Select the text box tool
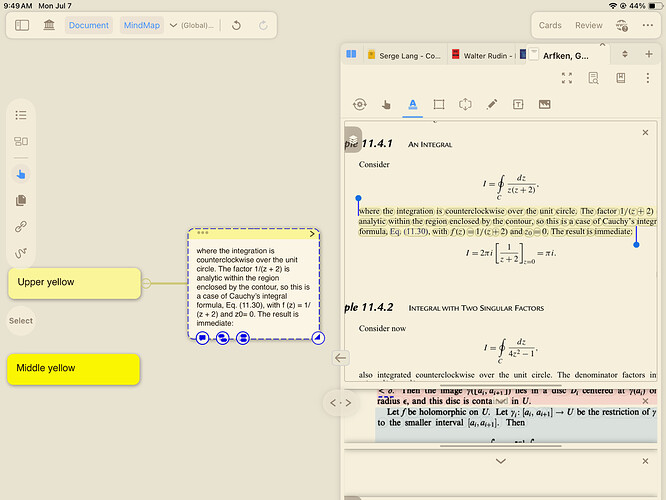The height and width of the screenshot is (500, 666). [518, 105]
